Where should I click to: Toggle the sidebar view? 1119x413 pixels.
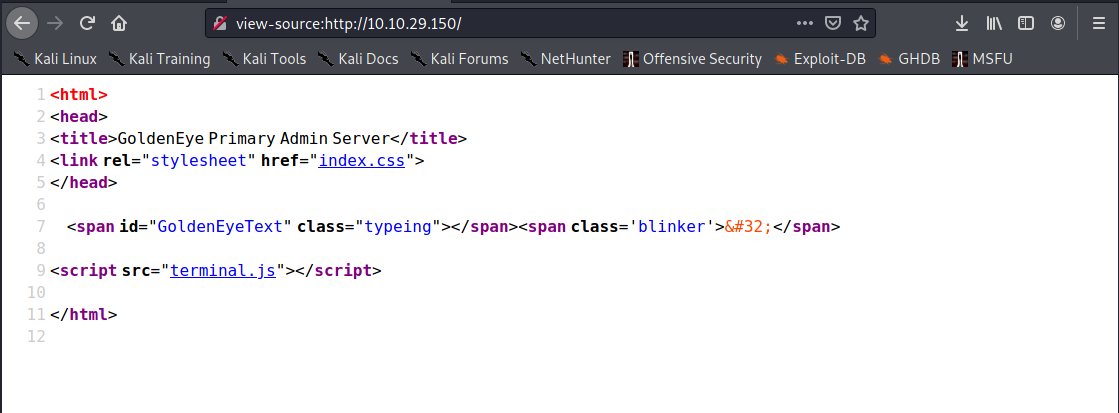pyautogui.click(x=1026, y=24)
